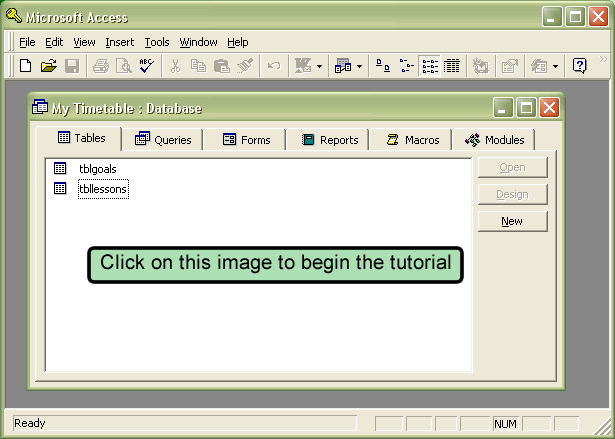Run the ABC Spelling check icon
Viewport: 615px width, 439px height.
pyautogui.click(x=147, y=66)
